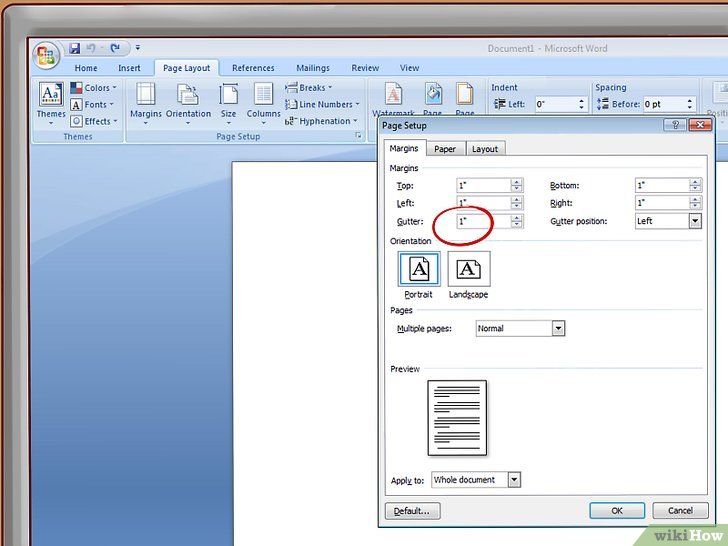728x546 pixels.
Task: Open theme Fonts menu
Action: [x=92, y=104]
